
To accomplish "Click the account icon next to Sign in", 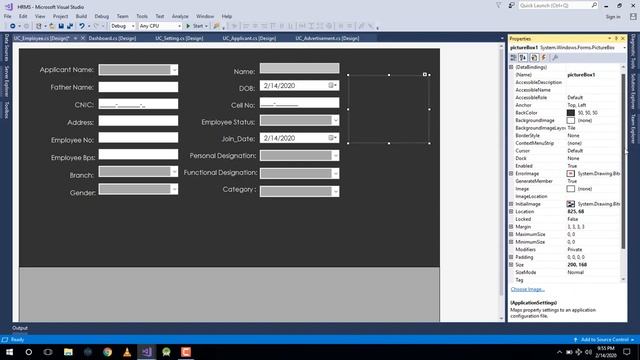I will click(x=633, y=16).
